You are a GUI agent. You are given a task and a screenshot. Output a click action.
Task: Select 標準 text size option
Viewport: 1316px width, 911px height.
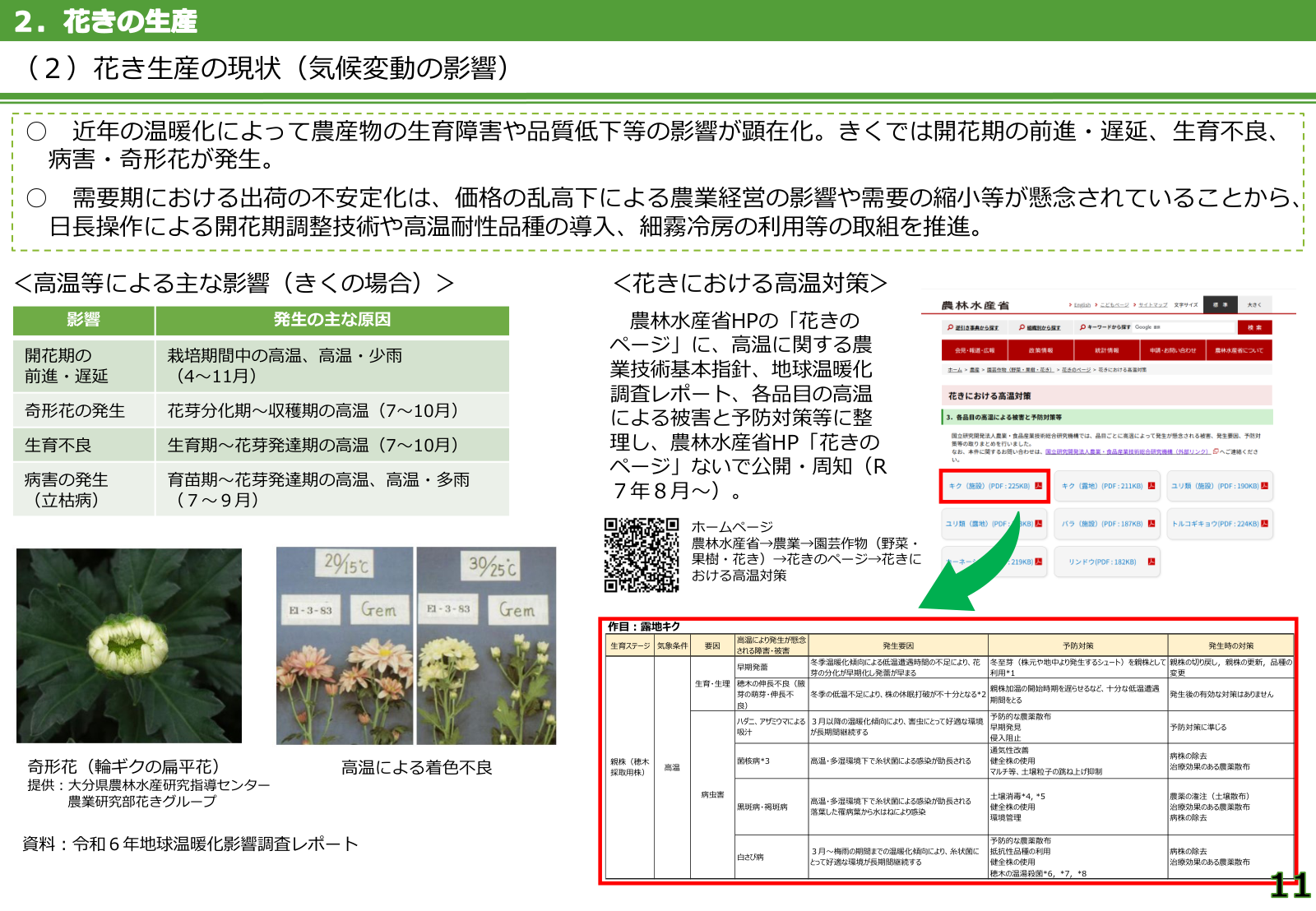pyautogui.click(x=1221, y=305)
